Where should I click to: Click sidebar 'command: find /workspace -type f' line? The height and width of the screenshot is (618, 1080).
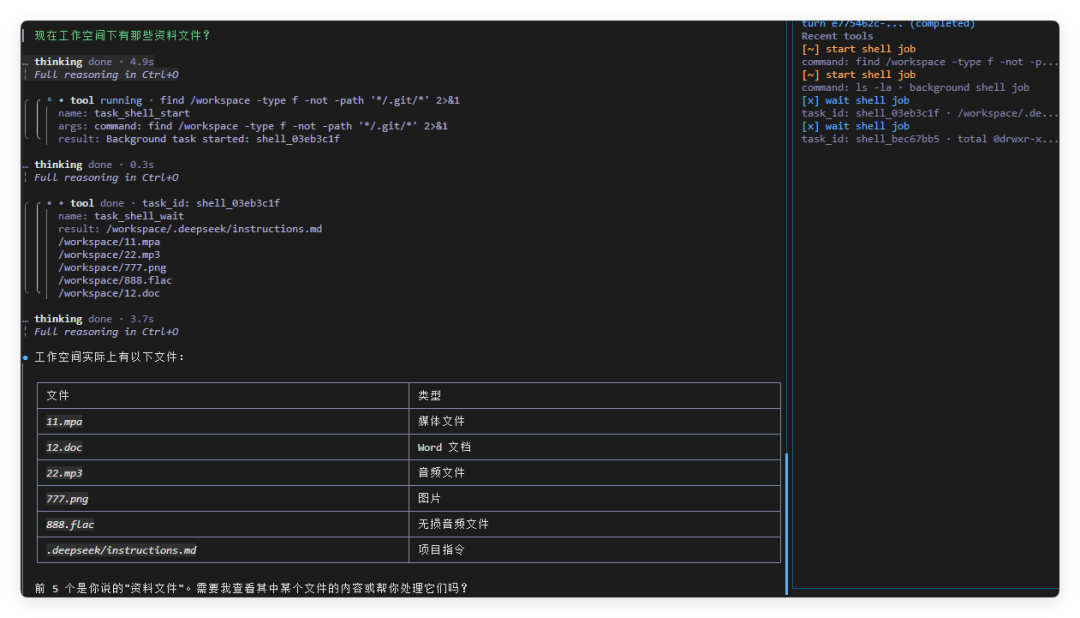[x=929, y=62]
